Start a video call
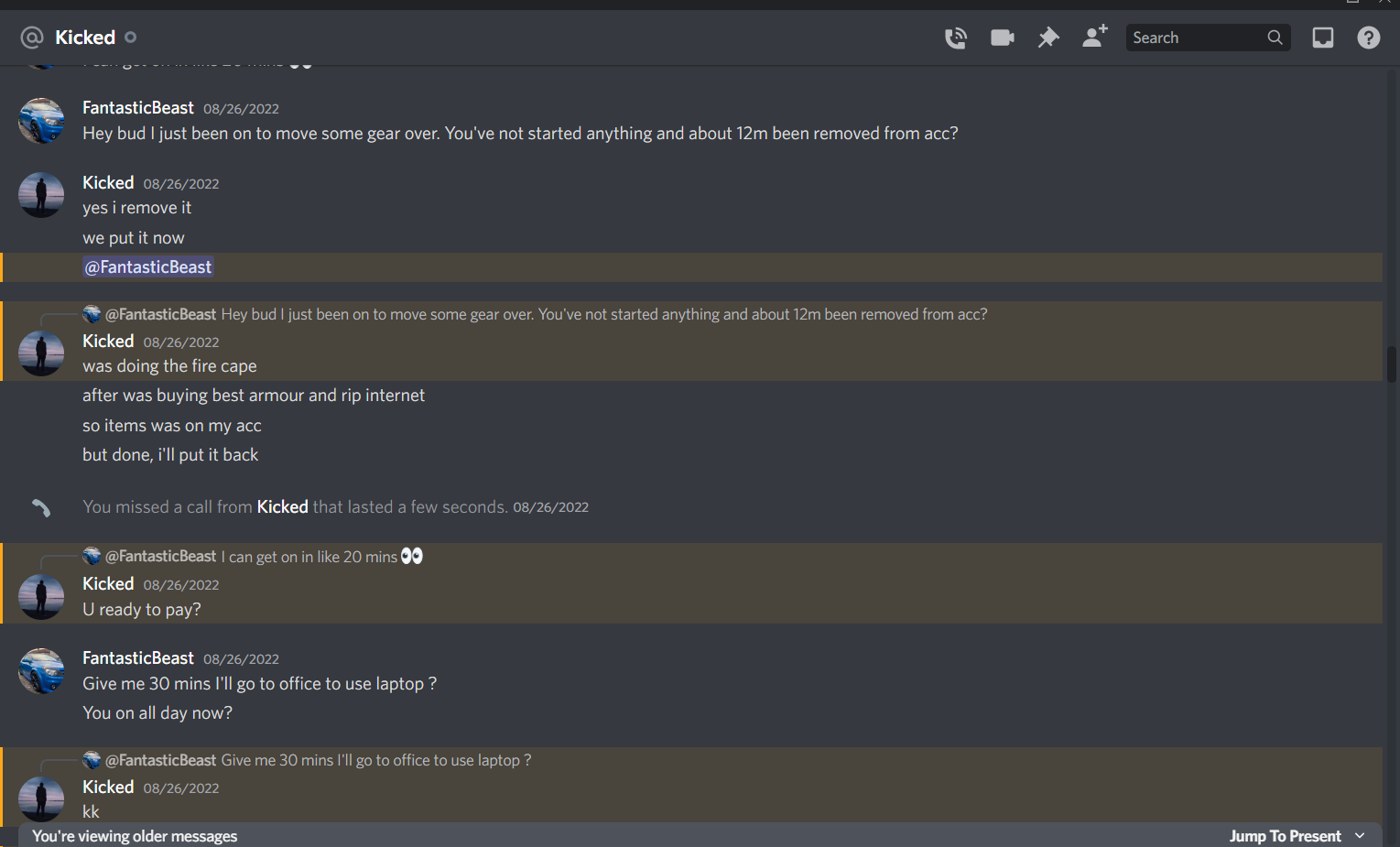 (1002, 38)
